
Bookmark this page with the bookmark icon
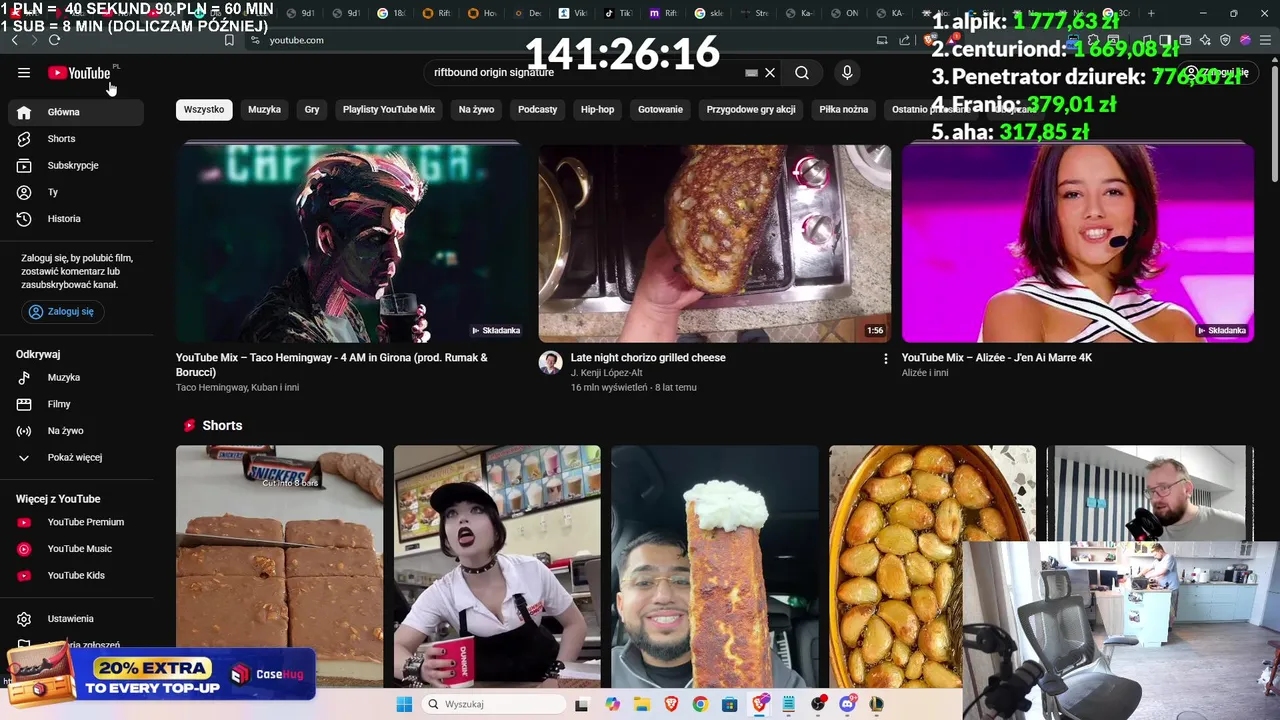(x=229, y=40)
